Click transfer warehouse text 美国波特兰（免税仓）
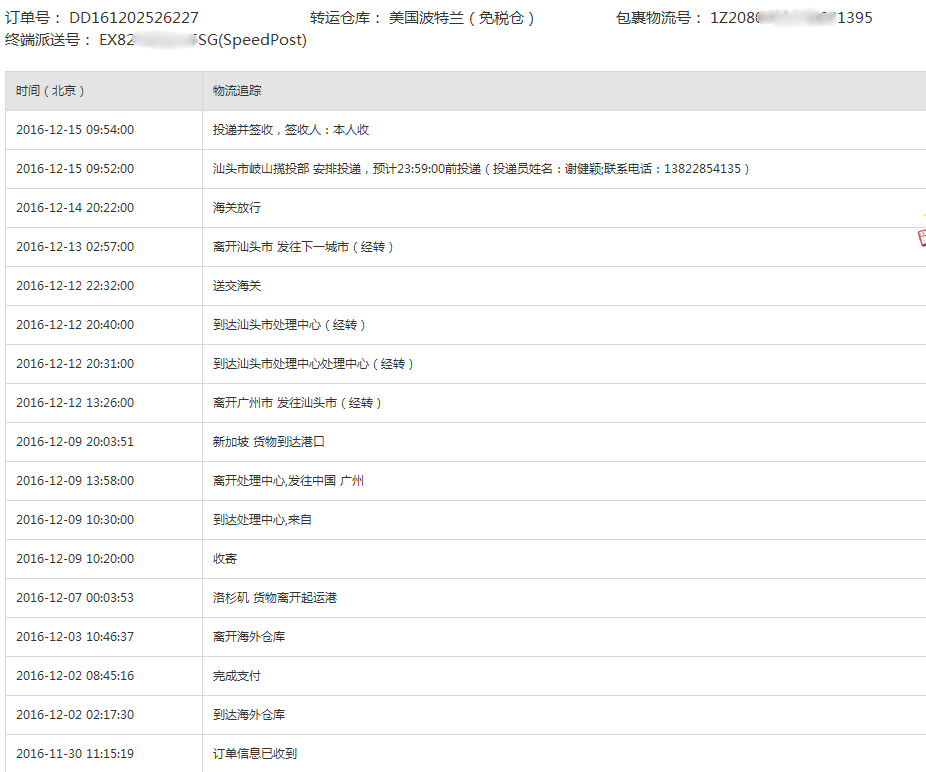Viewport: 926px width, 772px height. coord(462,18)
